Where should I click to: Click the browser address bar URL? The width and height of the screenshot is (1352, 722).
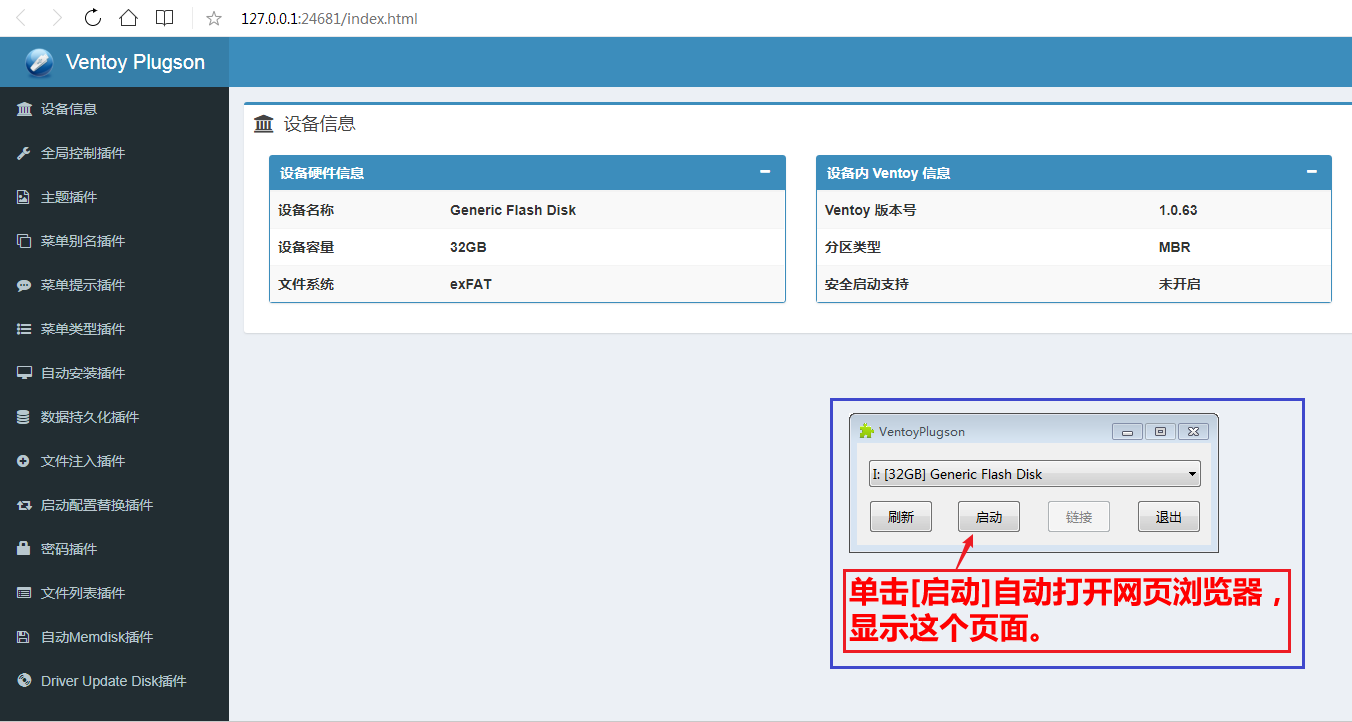pos(329,18)
